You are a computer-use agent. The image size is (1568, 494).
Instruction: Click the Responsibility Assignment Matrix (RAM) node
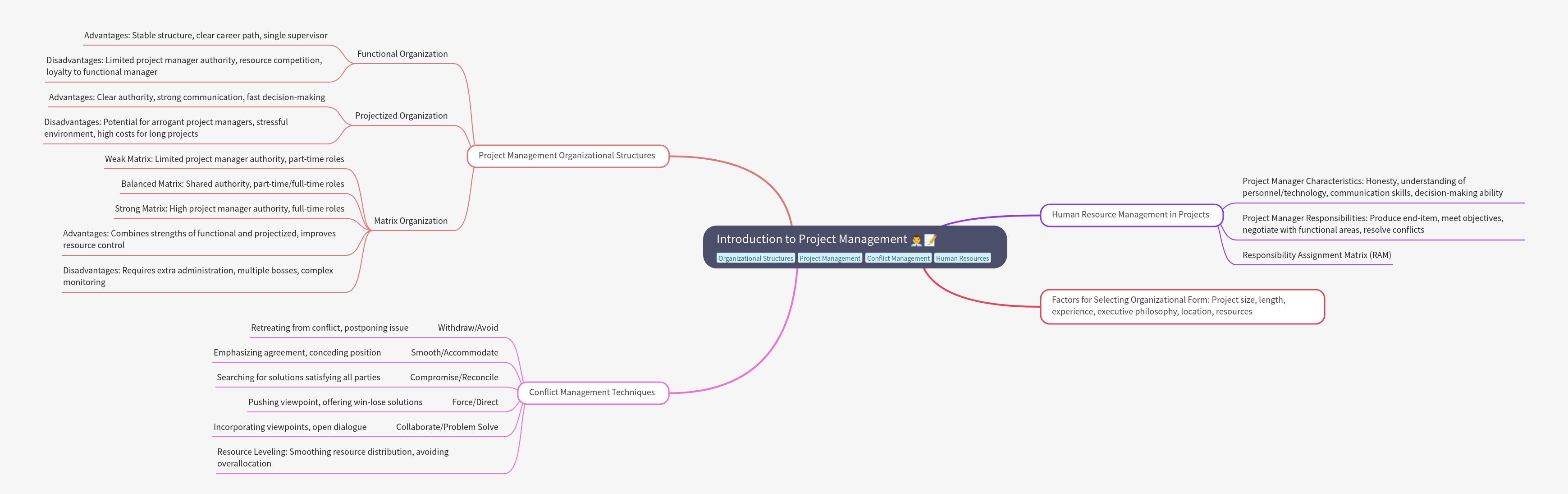1317,255
